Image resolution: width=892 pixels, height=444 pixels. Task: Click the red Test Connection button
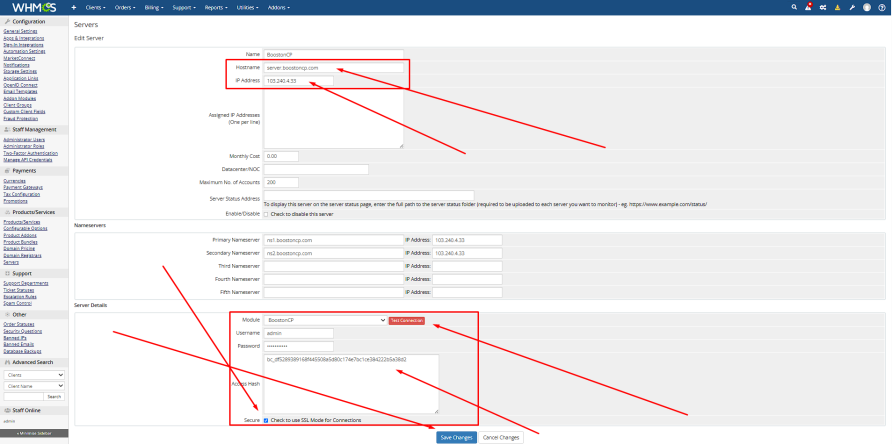(407, 320)
